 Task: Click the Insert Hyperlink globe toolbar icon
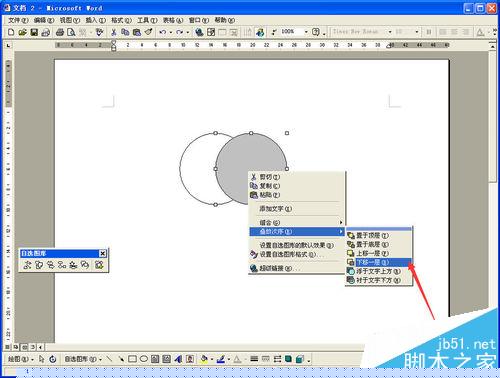coord(199,32)
